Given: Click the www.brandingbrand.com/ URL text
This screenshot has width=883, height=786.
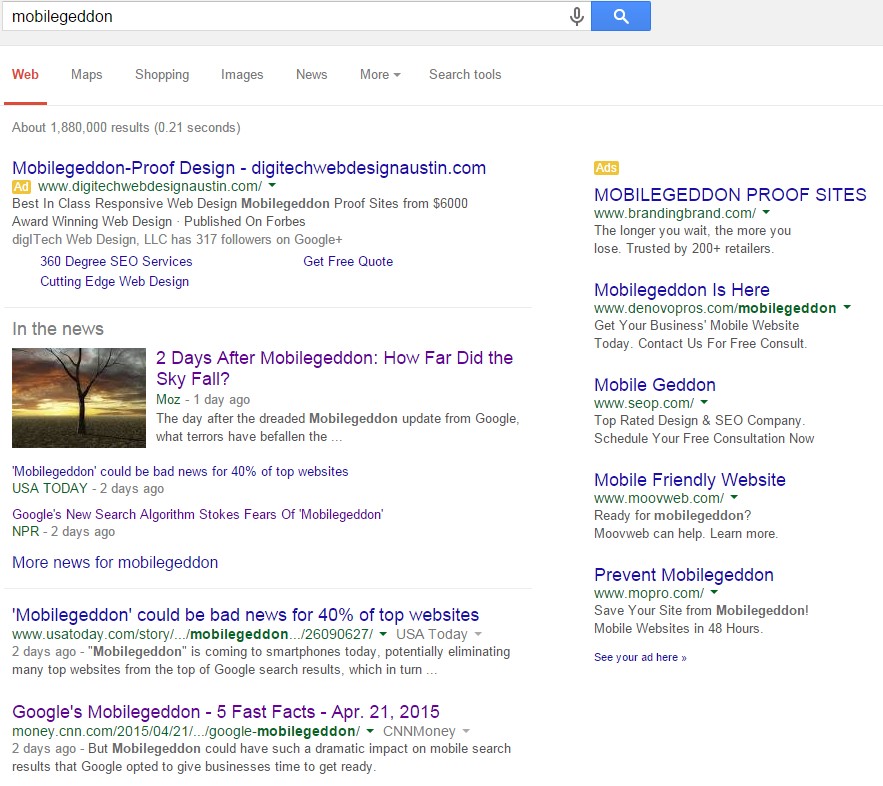Looking at the screenshot, I should pyautogui.click(x=675, y=213).
